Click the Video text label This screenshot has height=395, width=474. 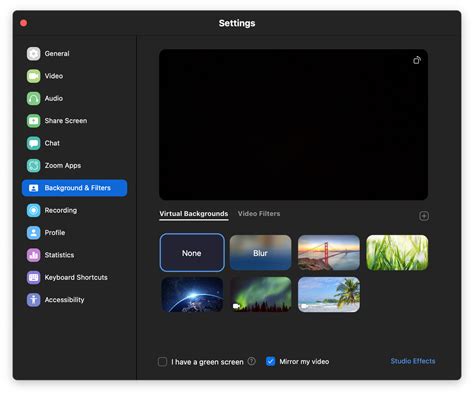tap(54, 76)
